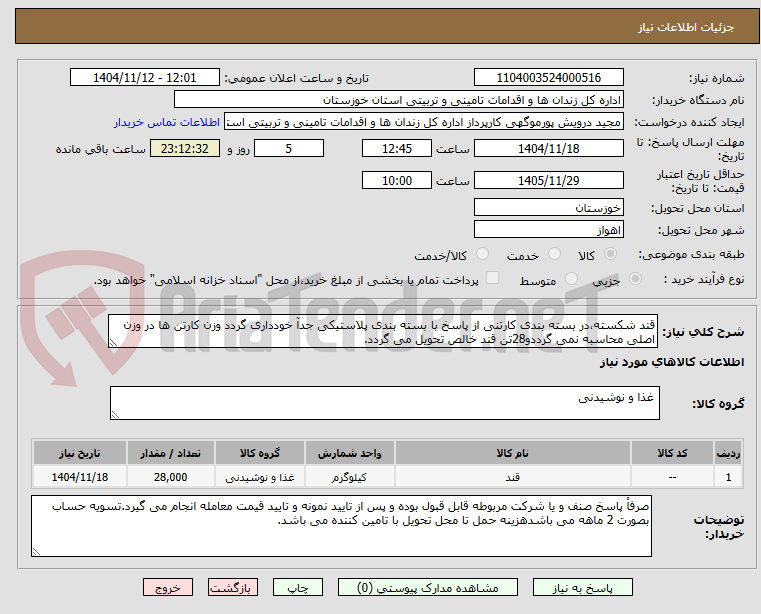Click the general description text area
This screenshot has width=761, height=614.
(383, 331)
